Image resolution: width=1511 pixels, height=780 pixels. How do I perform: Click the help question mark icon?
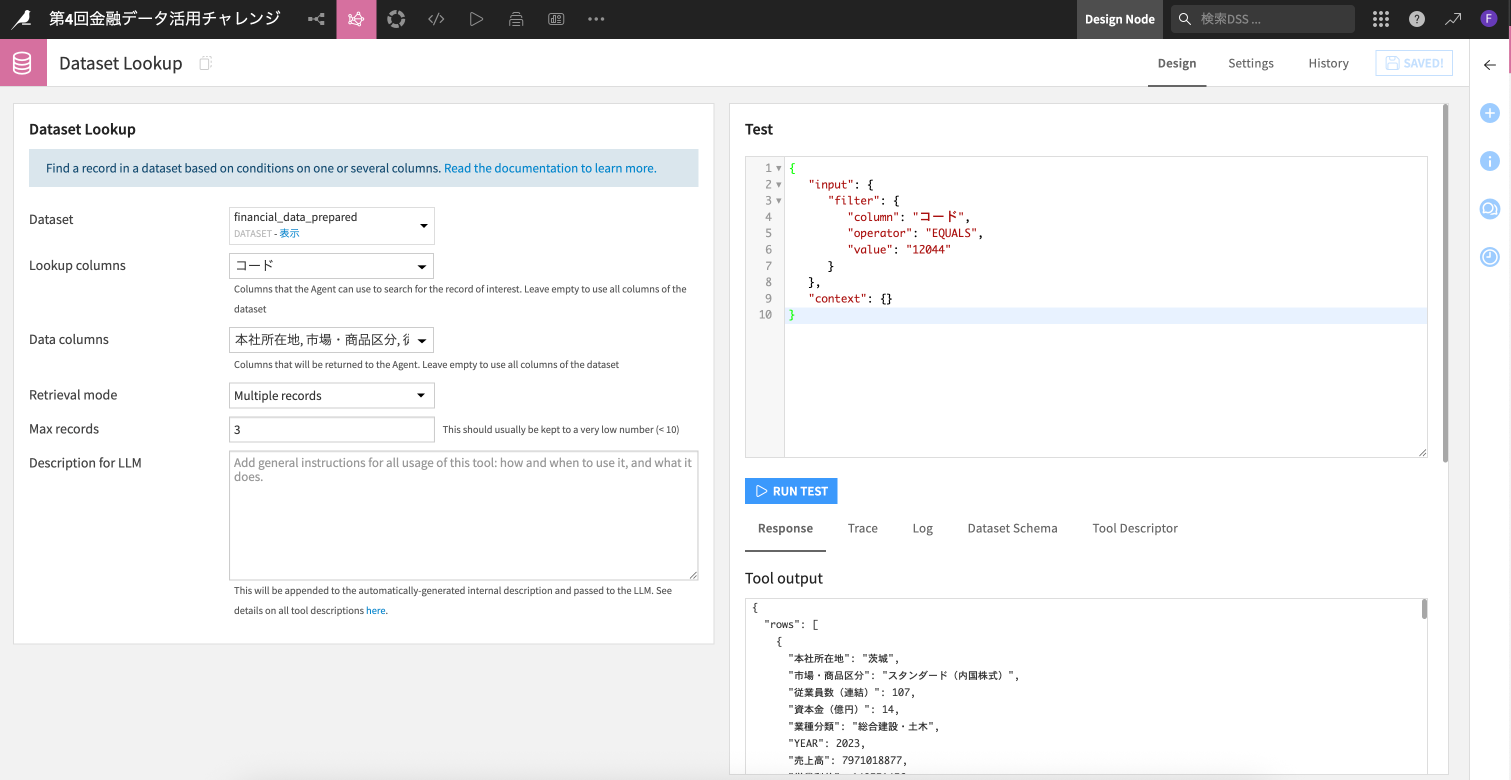[1417, 19]
